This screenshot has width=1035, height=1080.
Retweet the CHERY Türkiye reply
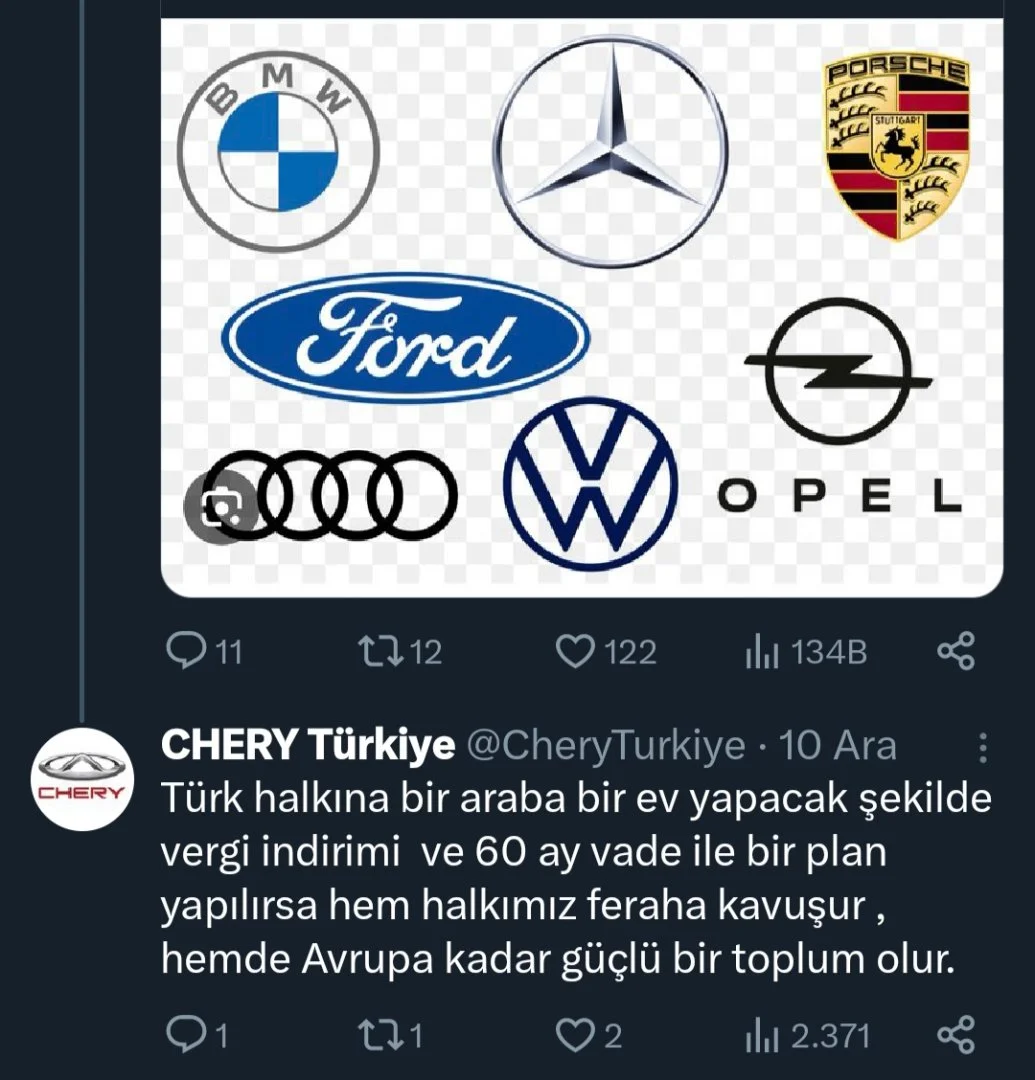[x=391, y=1035]
